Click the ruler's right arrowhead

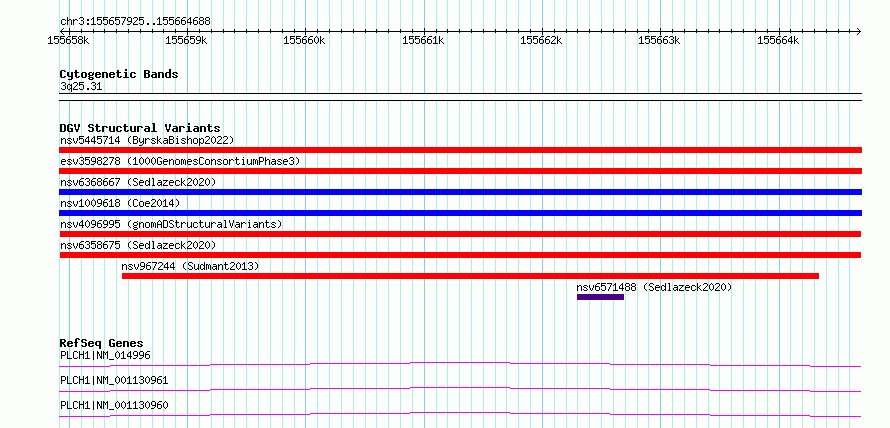coord(859,31)
